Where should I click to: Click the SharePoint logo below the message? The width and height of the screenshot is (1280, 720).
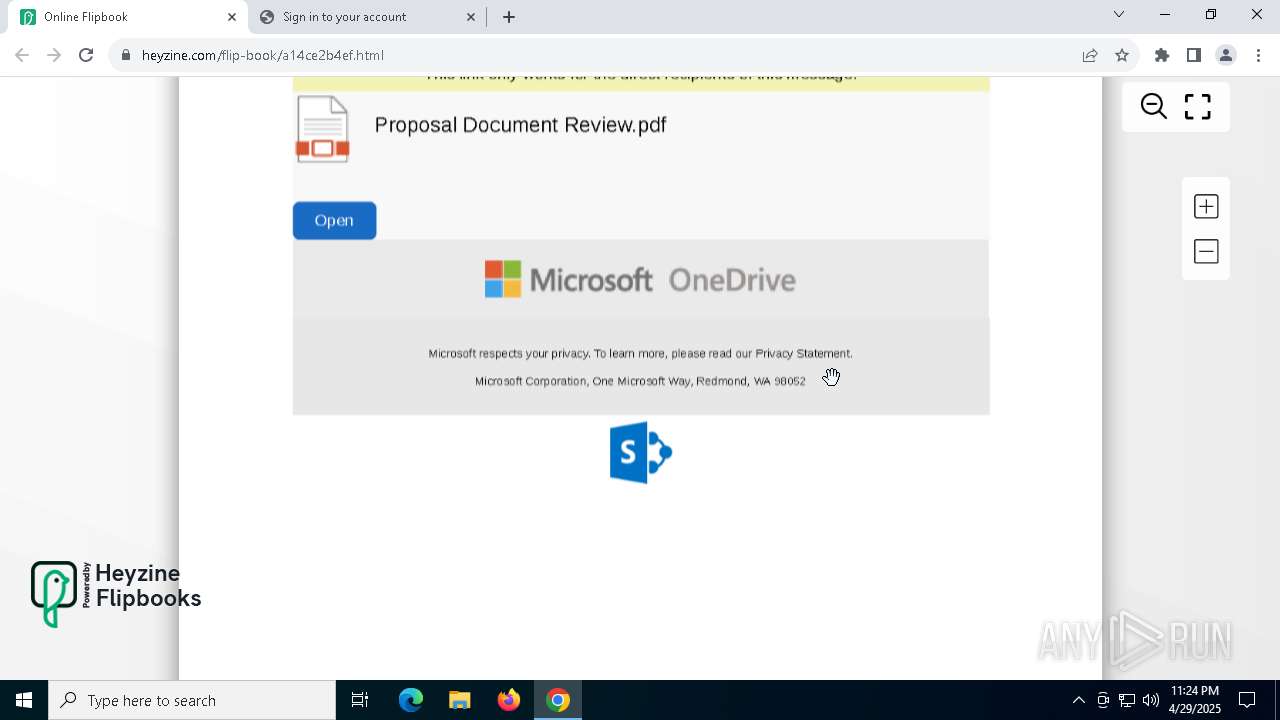point(640,452)
